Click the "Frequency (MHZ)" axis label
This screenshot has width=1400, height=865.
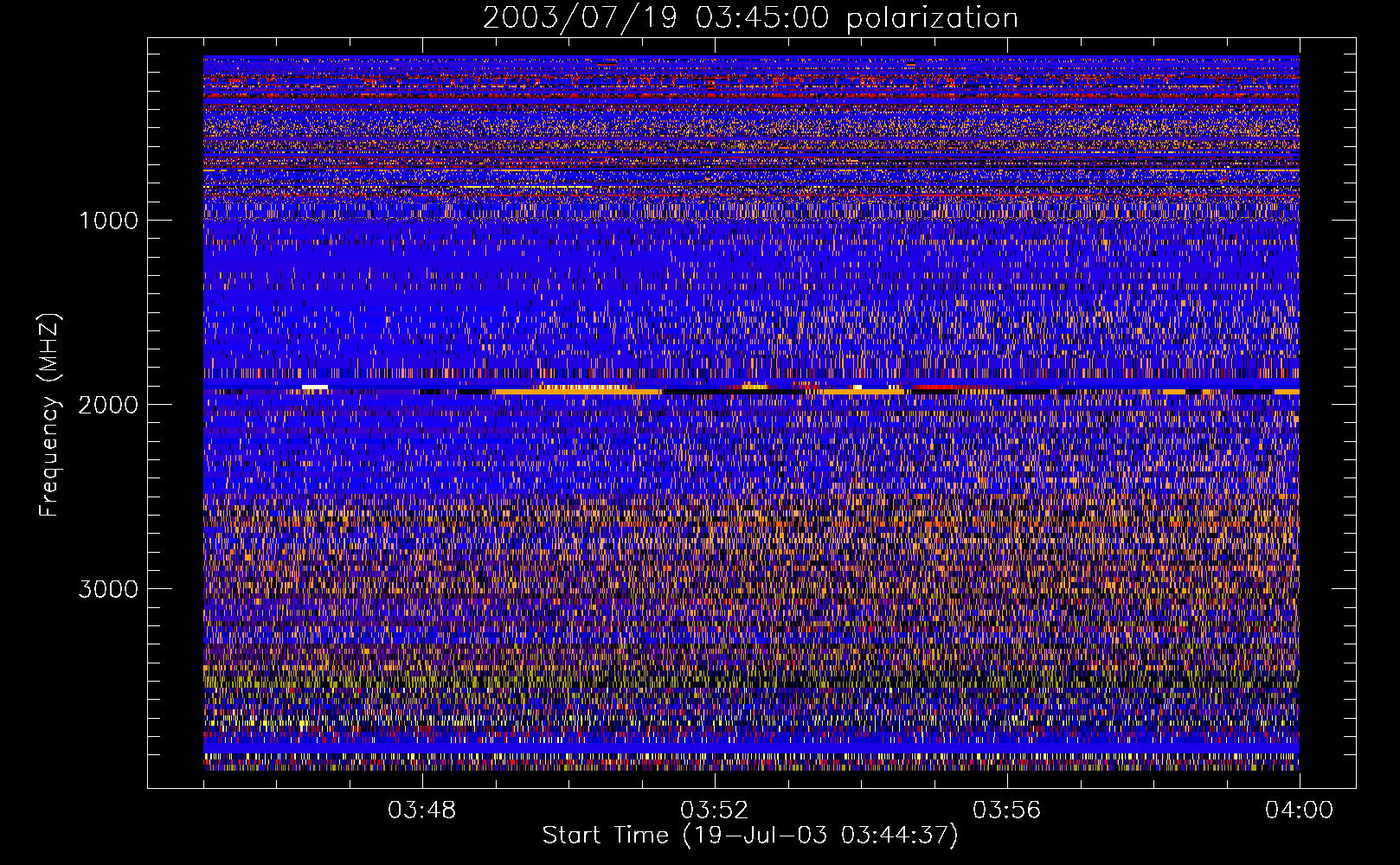48,415
